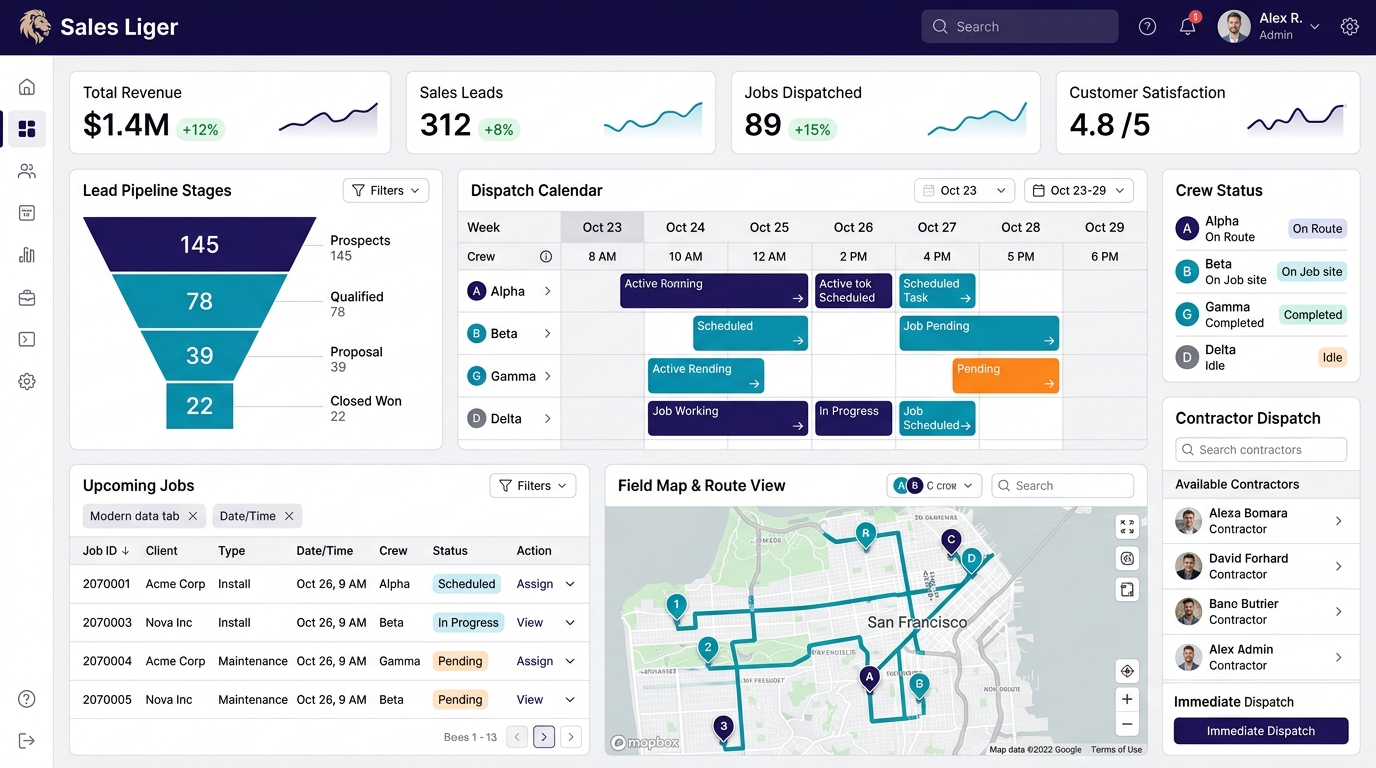Image resolution: width=1376 pixels, height=768 pixels.
Task: Click the map target icon below fullscreen
Action: pos(1127,558)
